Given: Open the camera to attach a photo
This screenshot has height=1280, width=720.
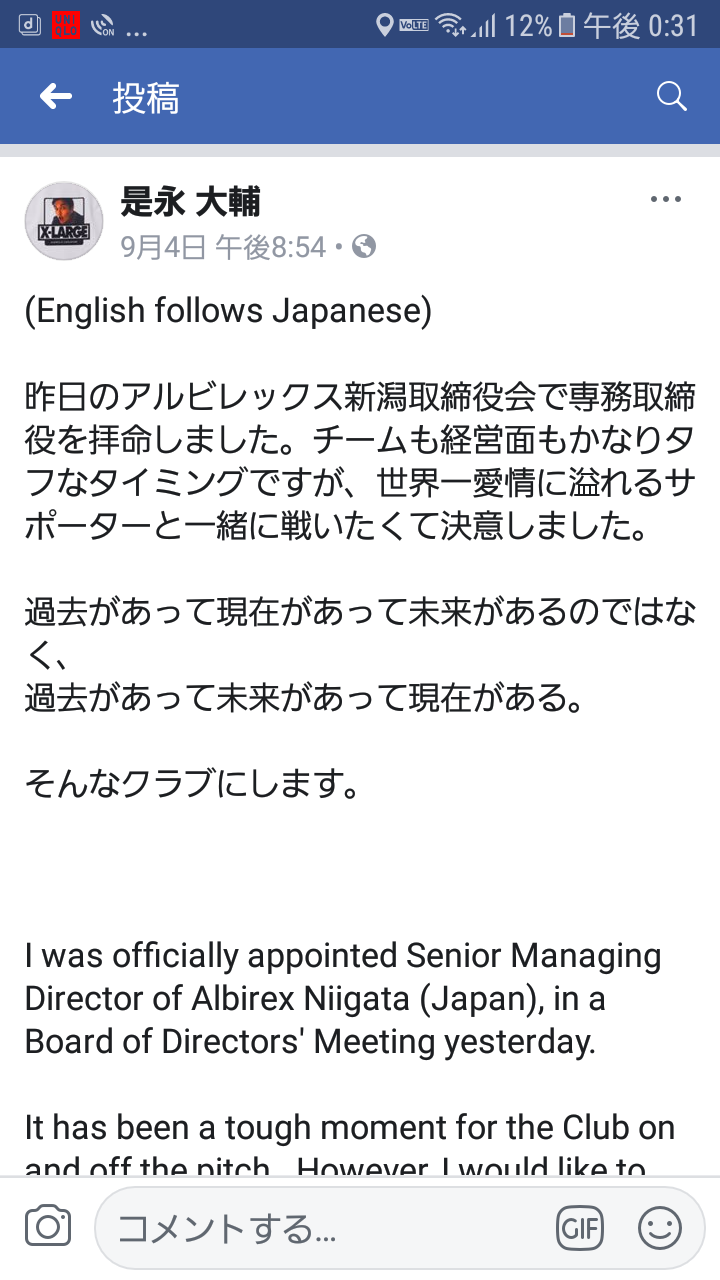Looking at the screenshot, I should tap(48, 1227).
